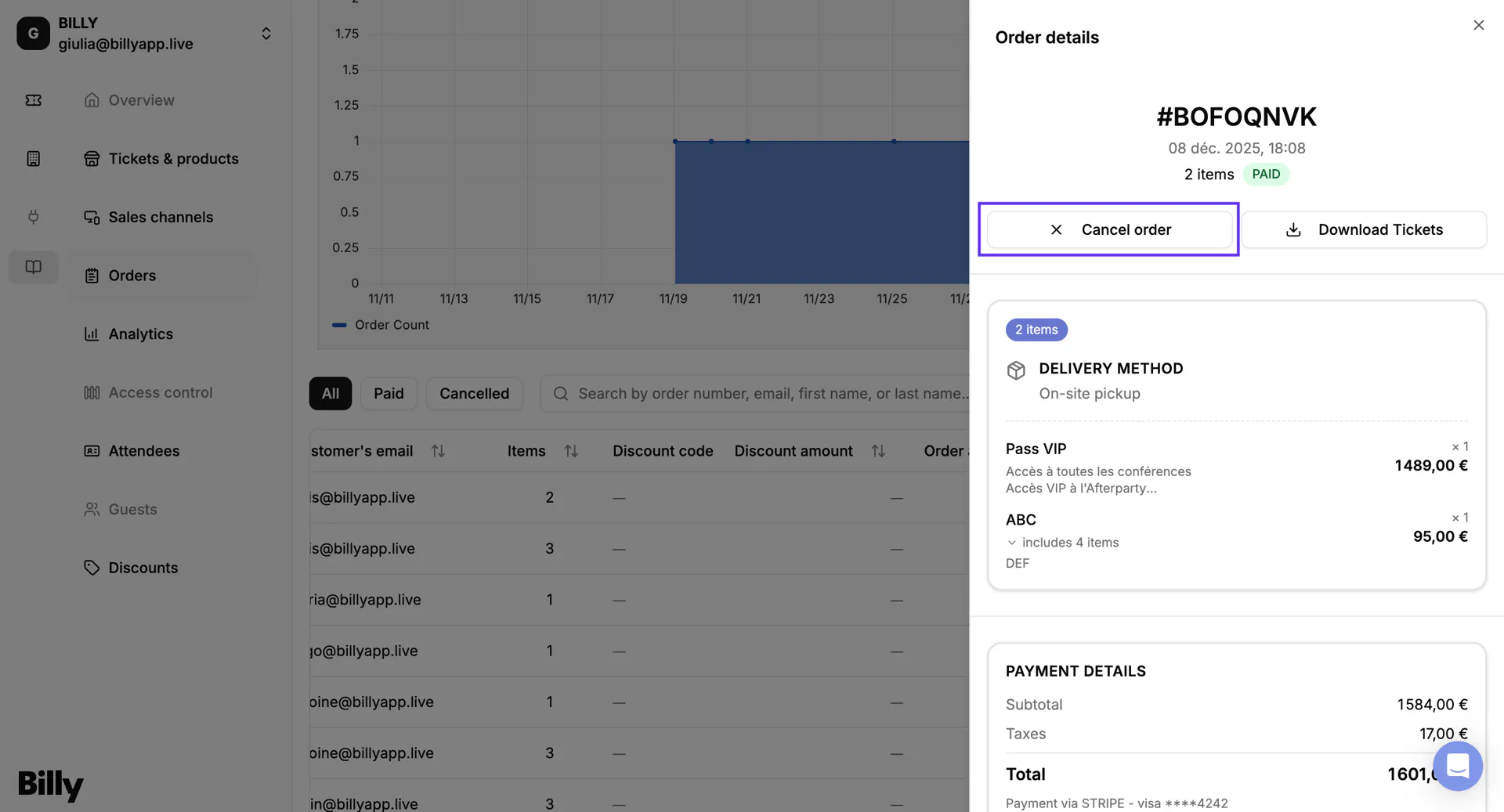Image resolution: width=1504 pixels, height=812 pixels.
Task: Click the Attendees ID card icon
Action: click(92, 451)
